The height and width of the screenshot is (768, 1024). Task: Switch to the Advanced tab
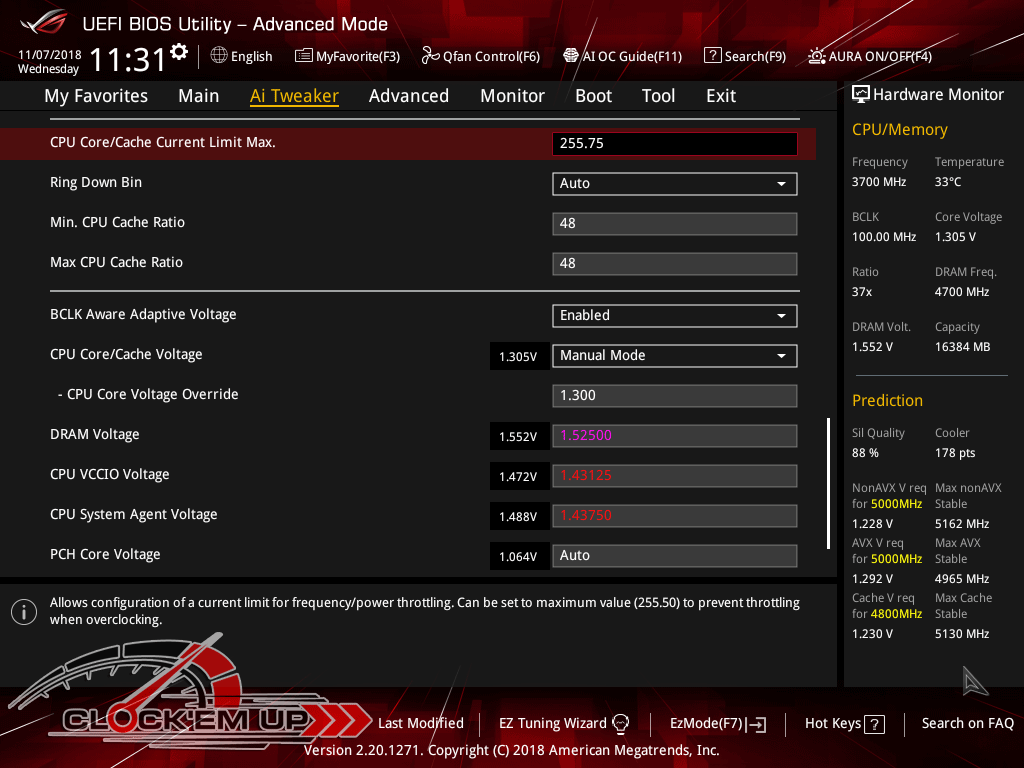point(408,96)
